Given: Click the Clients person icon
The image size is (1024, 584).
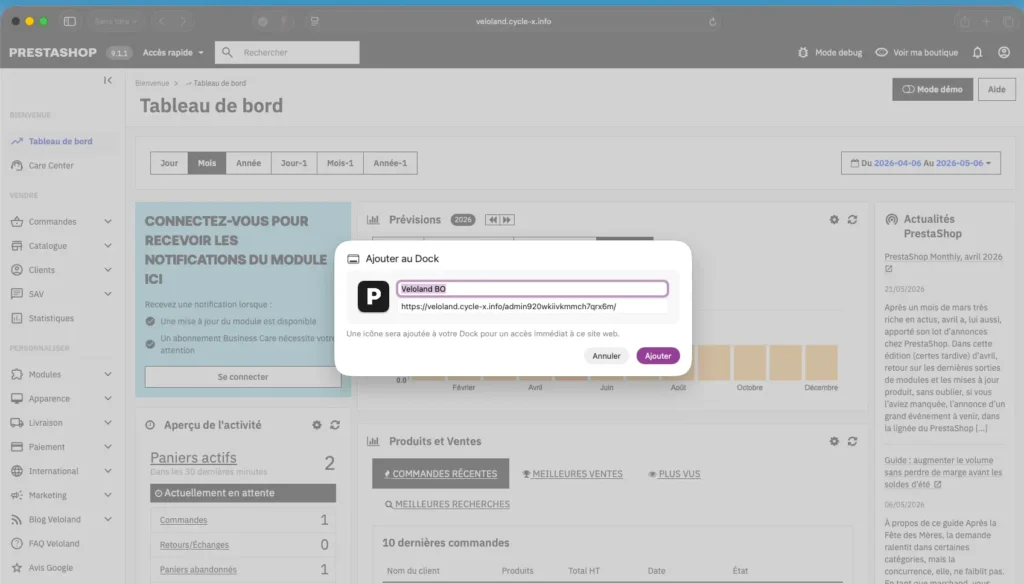Looking at the screenshot, I should click(x=17, y=270).
